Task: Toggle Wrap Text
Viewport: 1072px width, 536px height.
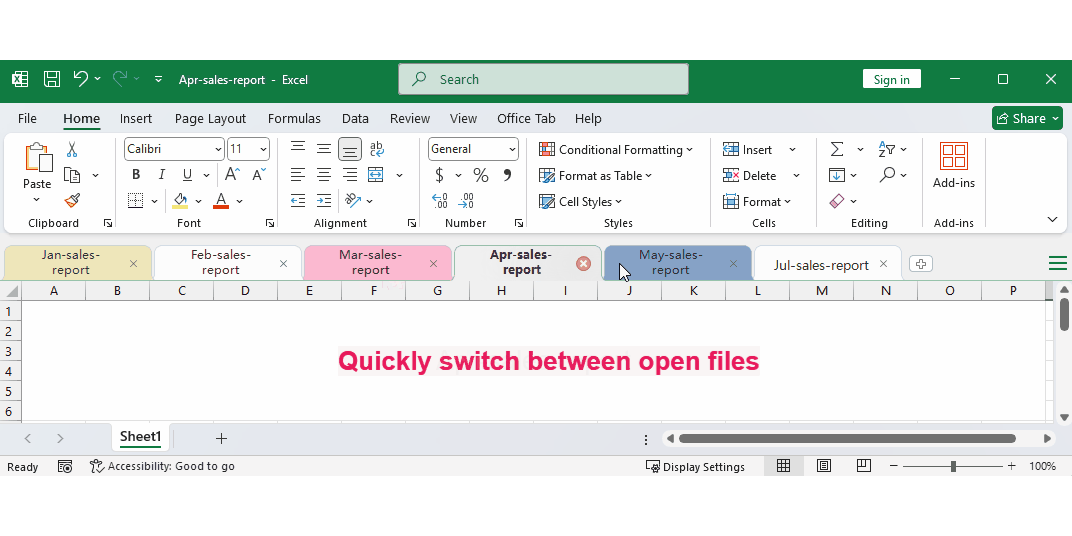Action: (x=376, y=148)
